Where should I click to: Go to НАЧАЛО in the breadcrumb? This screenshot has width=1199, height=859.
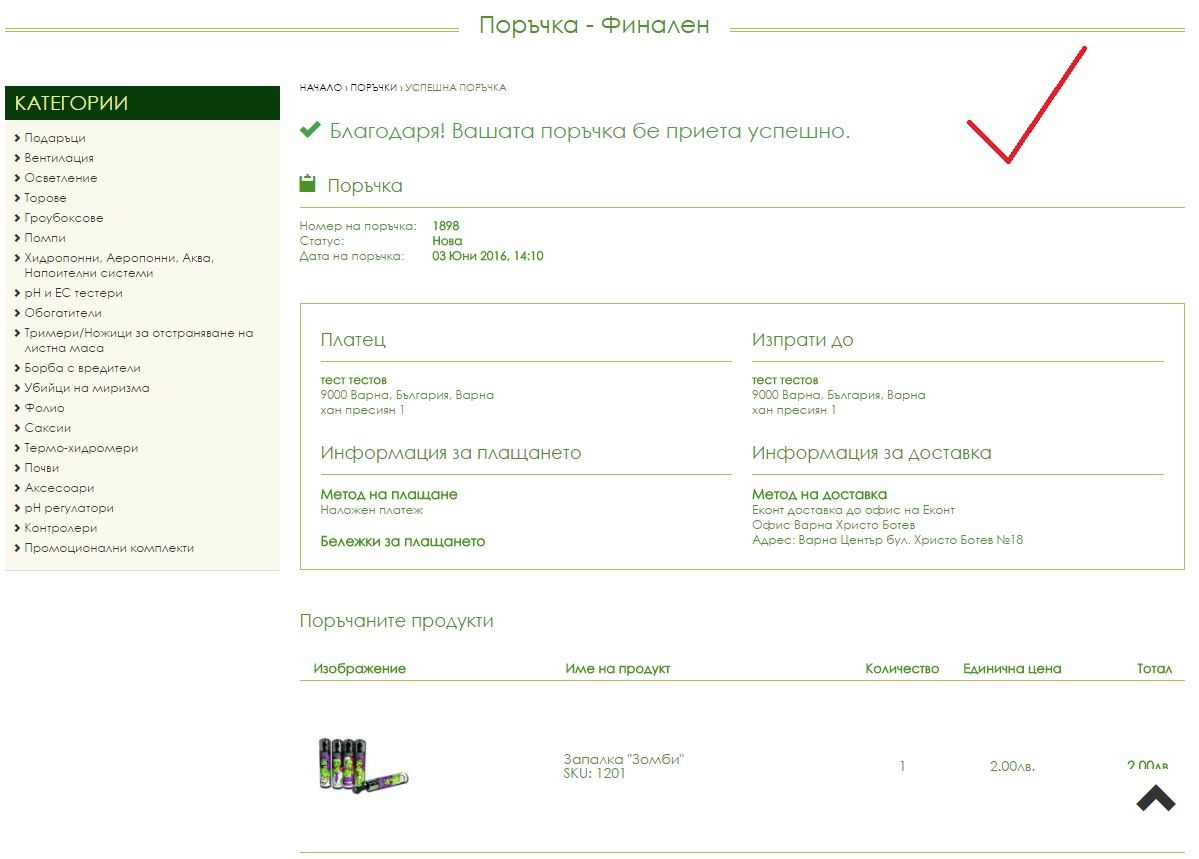click(x=320, y=88)
